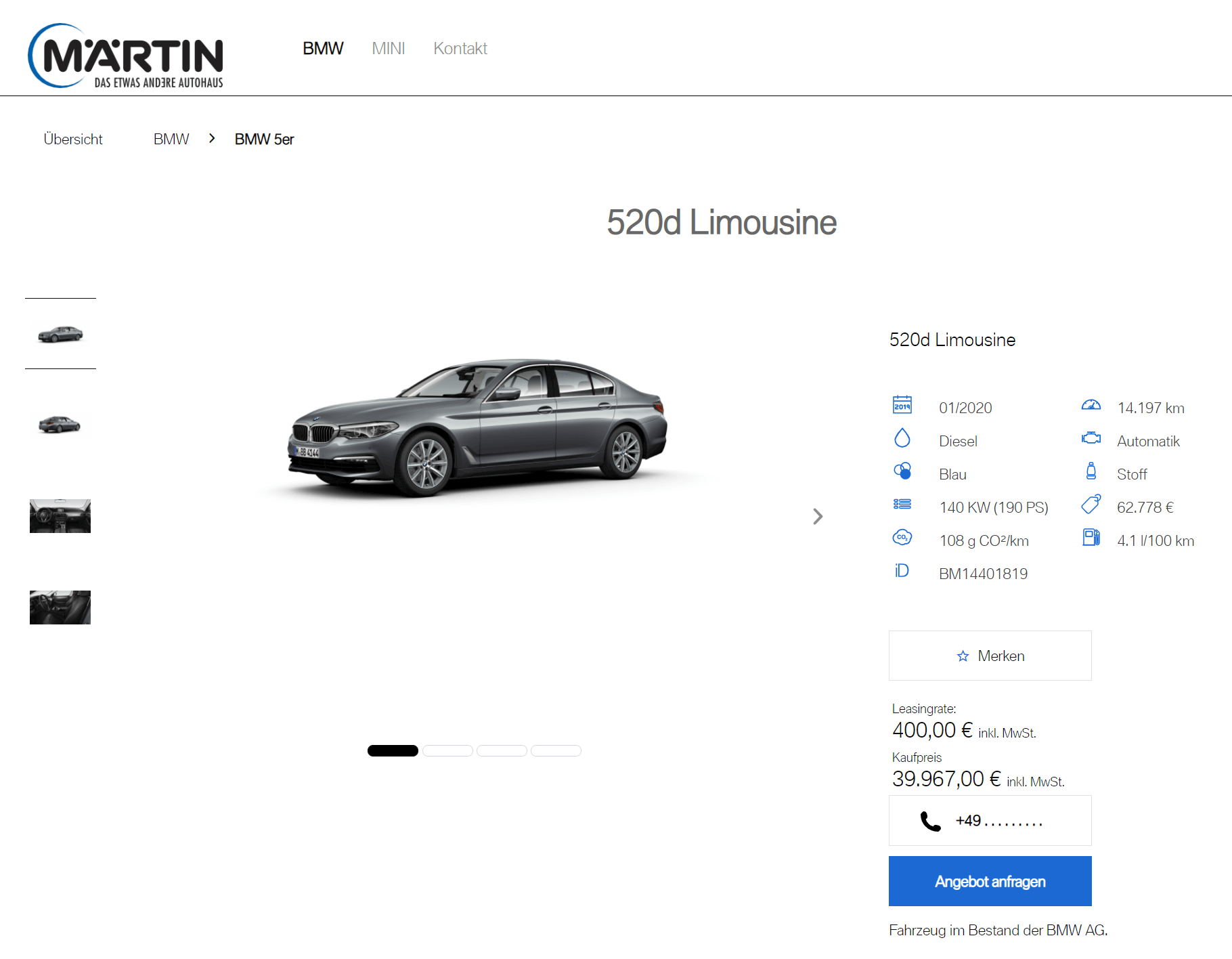
Task: Go back to Übersicht
Action: point(73,139)
